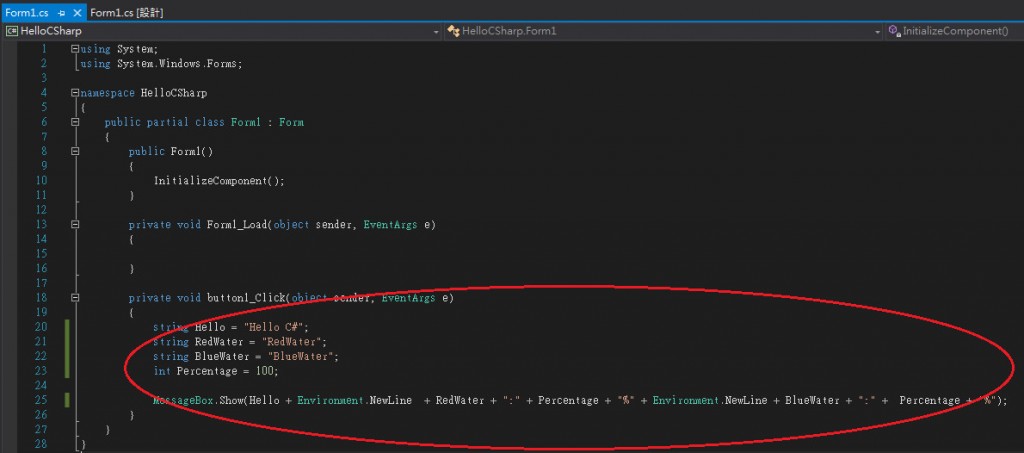Viewport: 1024px width, 453px height.
Task: Click the method icon beside InitializeComponent()
Action: tap(895, 31)
